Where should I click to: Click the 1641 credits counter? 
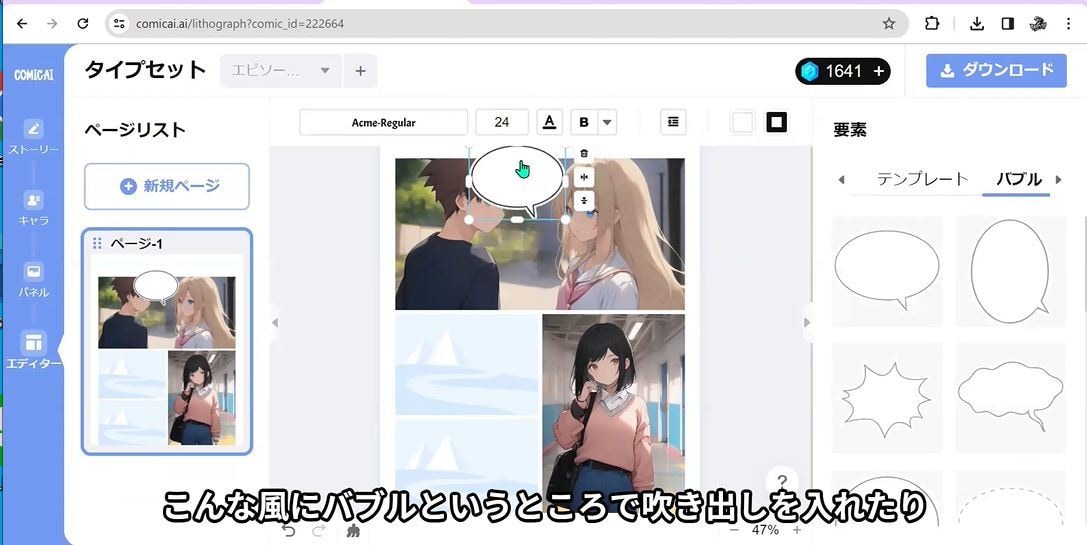tap(843, 71)
